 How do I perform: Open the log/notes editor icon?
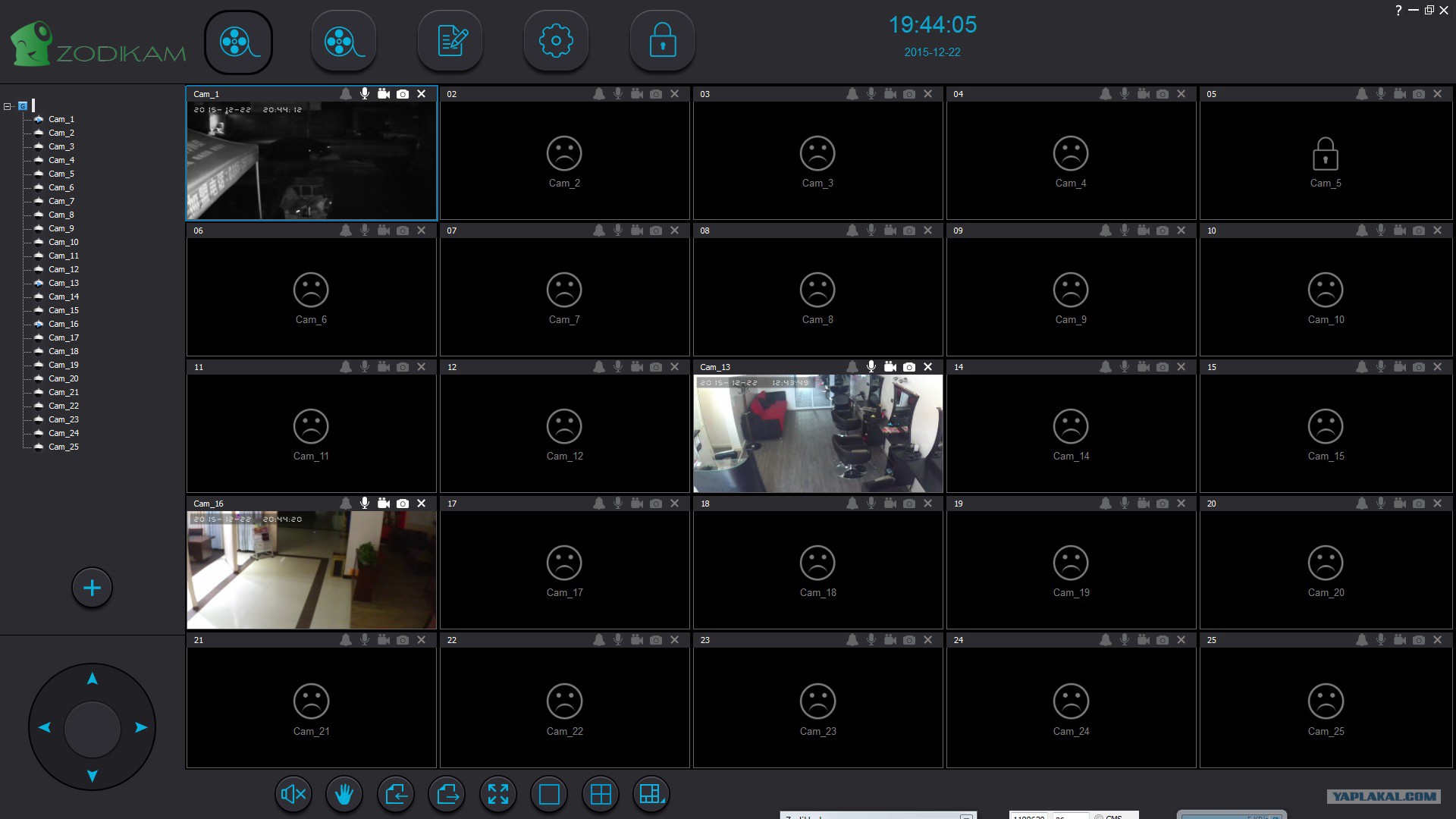pyautogui.click(x=450, y=42)
